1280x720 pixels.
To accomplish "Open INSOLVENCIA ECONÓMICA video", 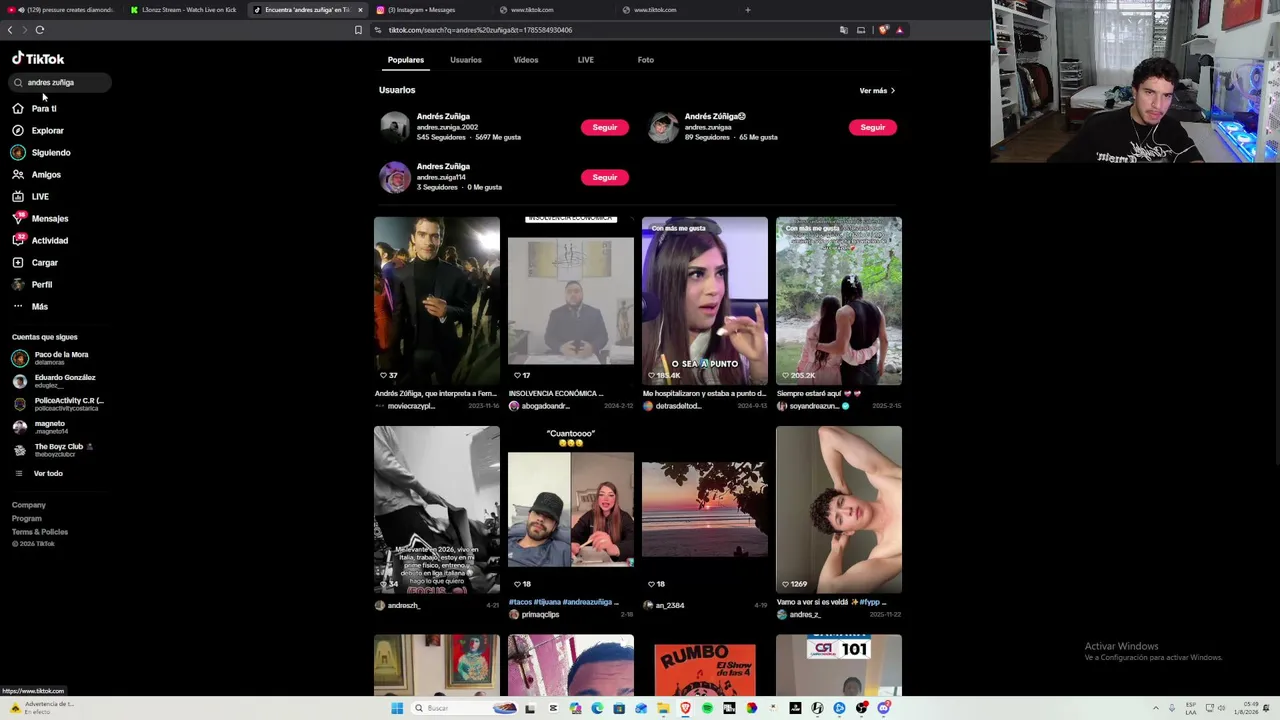I will click(x=571, y=301).
